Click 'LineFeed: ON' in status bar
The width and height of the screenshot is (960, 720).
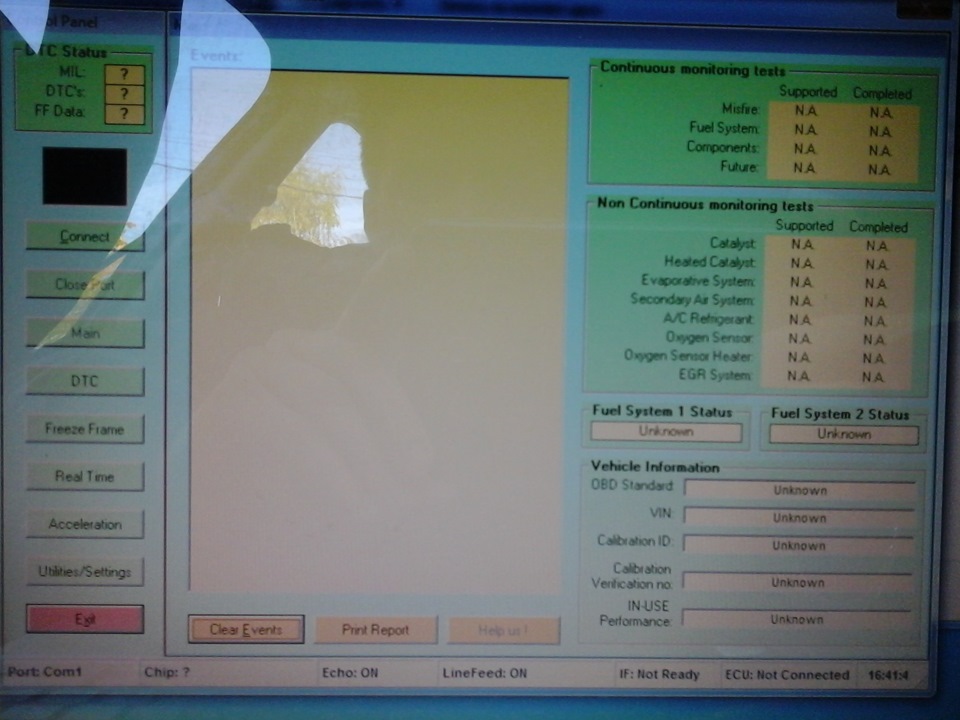pyautogui.click(x=485, y=673)
